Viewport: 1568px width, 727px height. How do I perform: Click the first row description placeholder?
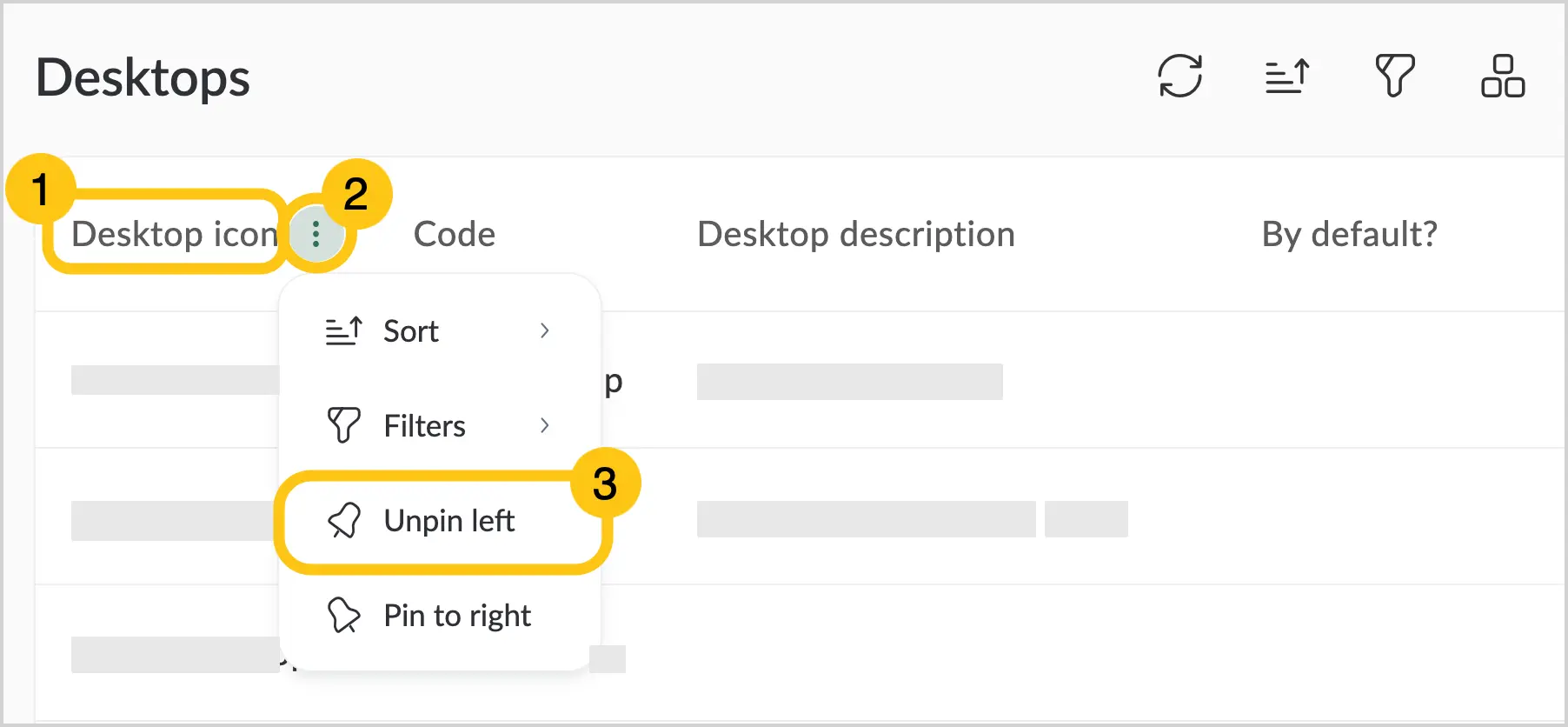click(850, 382)
